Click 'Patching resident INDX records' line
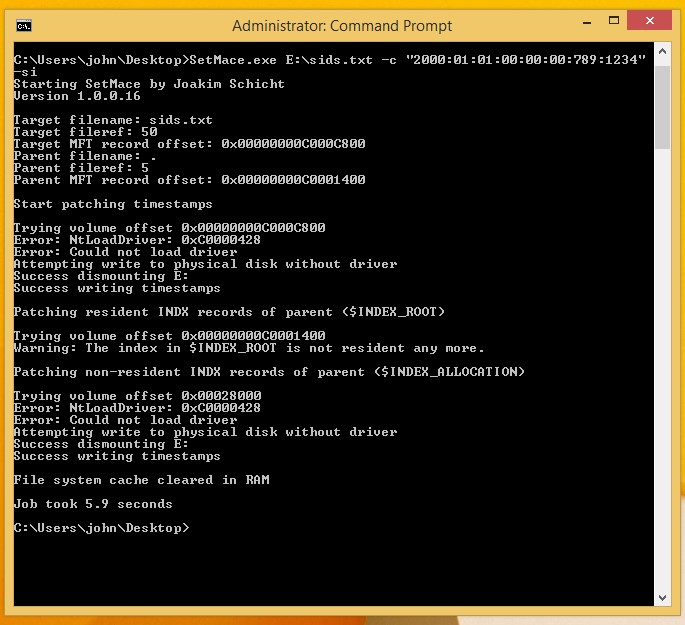This screenshot has width=685, height=625. click(x=229, y=312)
